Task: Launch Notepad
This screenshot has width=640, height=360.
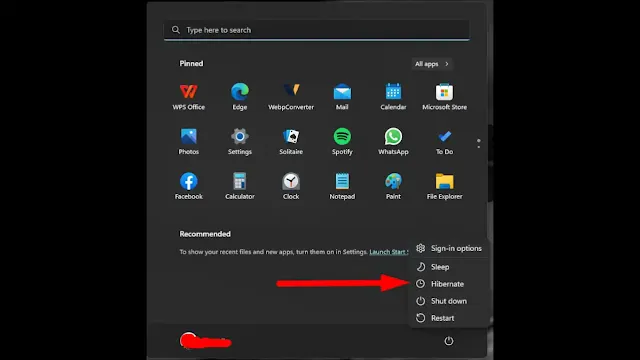Action: 342,186
